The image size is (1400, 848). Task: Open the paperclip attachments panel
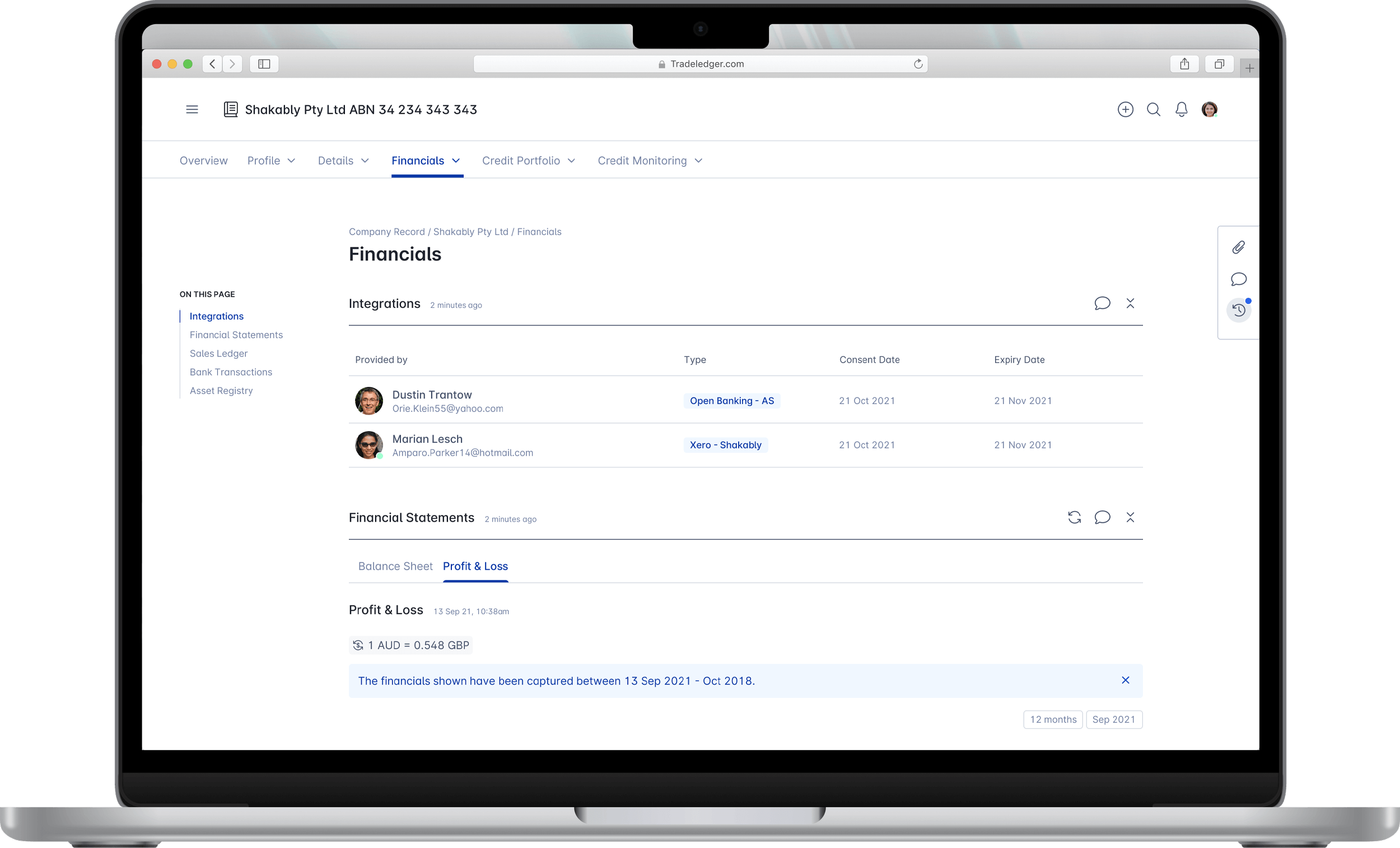tap(1238, 247)
